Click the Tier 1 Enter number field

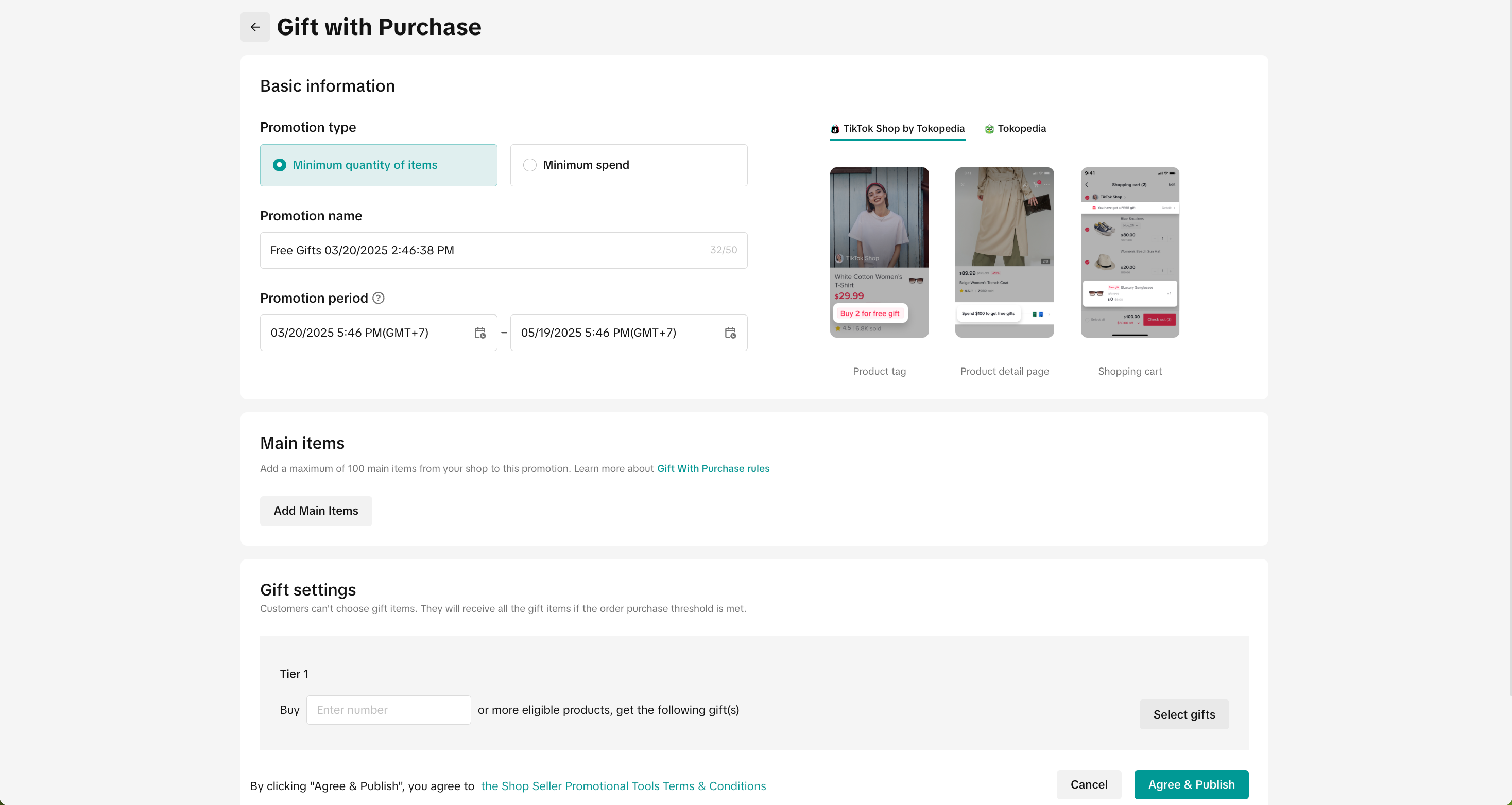pos(388,710)
